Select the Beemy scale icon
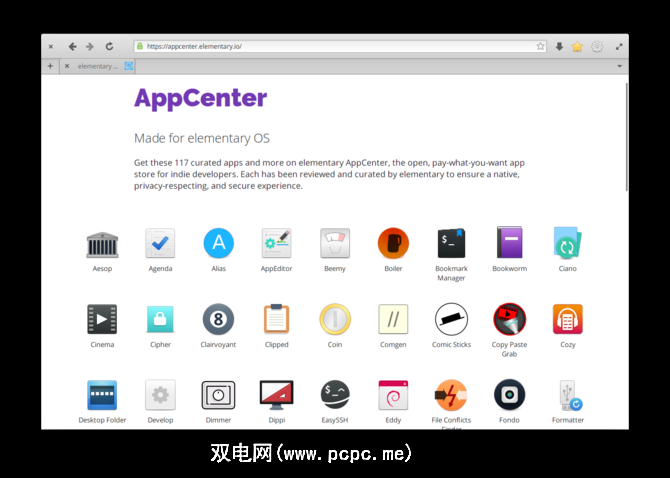This screenshot has width=670, height=478. pos(335,243)
